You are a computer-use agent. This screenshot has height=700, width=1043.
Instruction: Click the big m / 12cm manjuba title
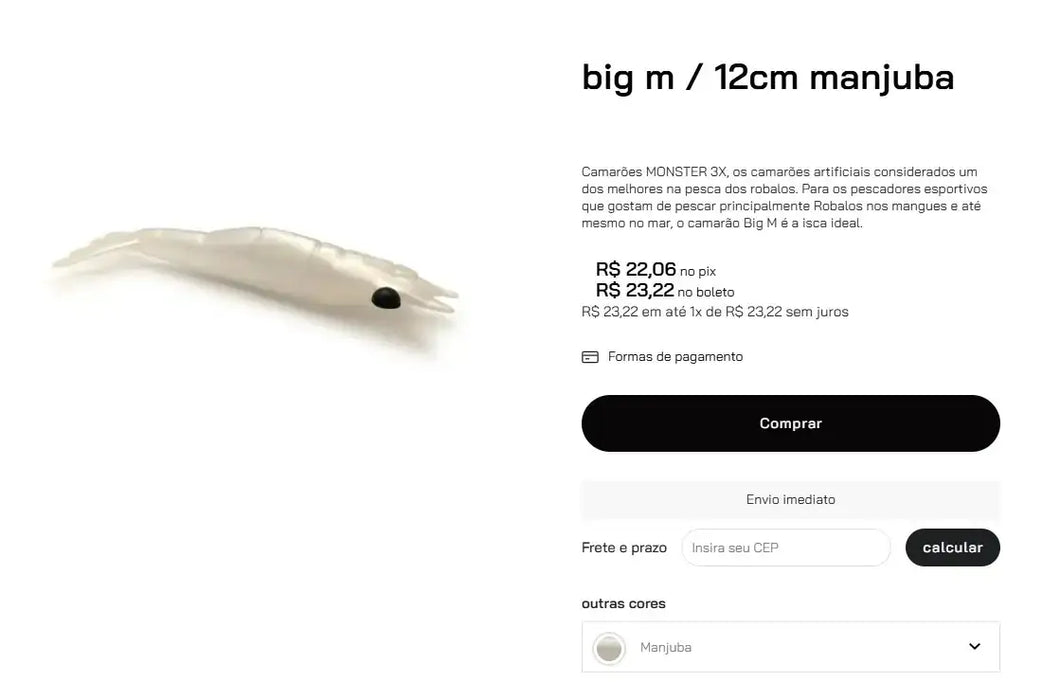pos(768,77)
